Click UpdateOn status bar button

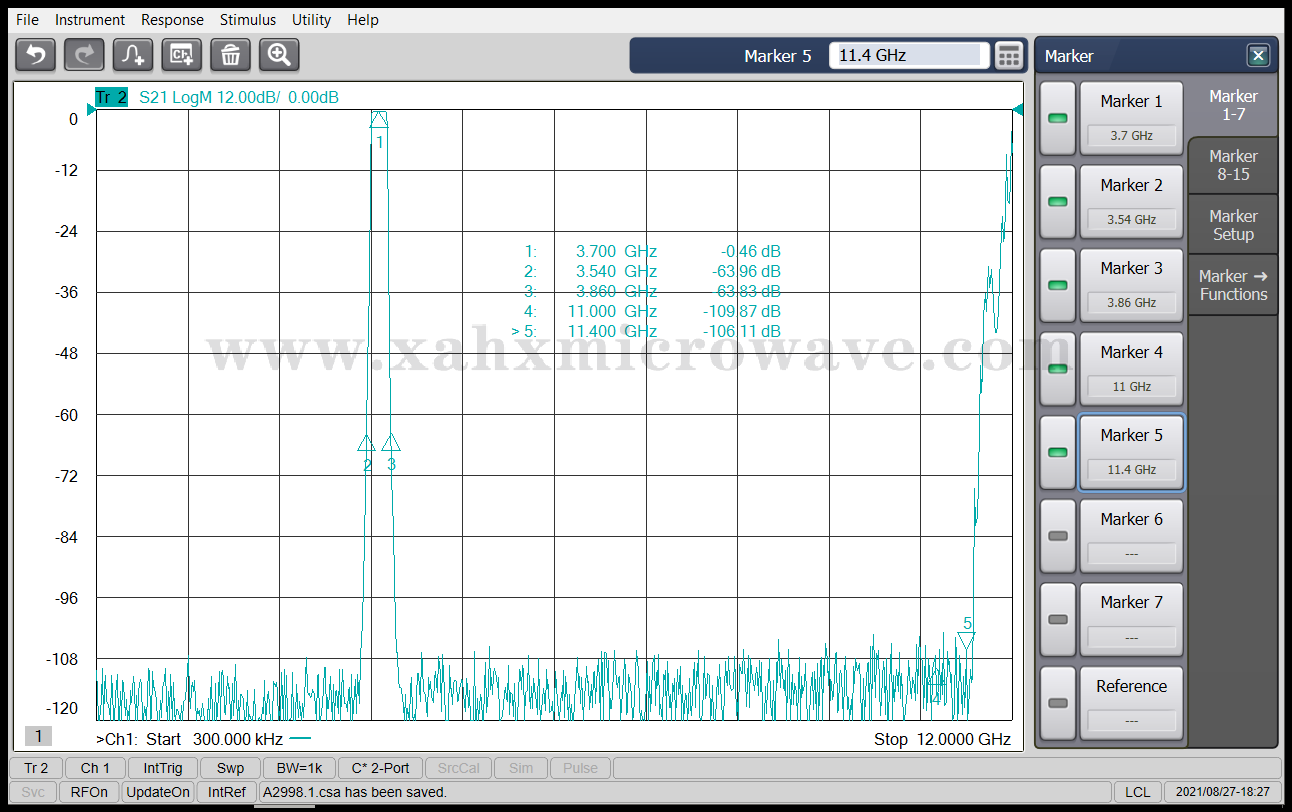tap(158, 792)
